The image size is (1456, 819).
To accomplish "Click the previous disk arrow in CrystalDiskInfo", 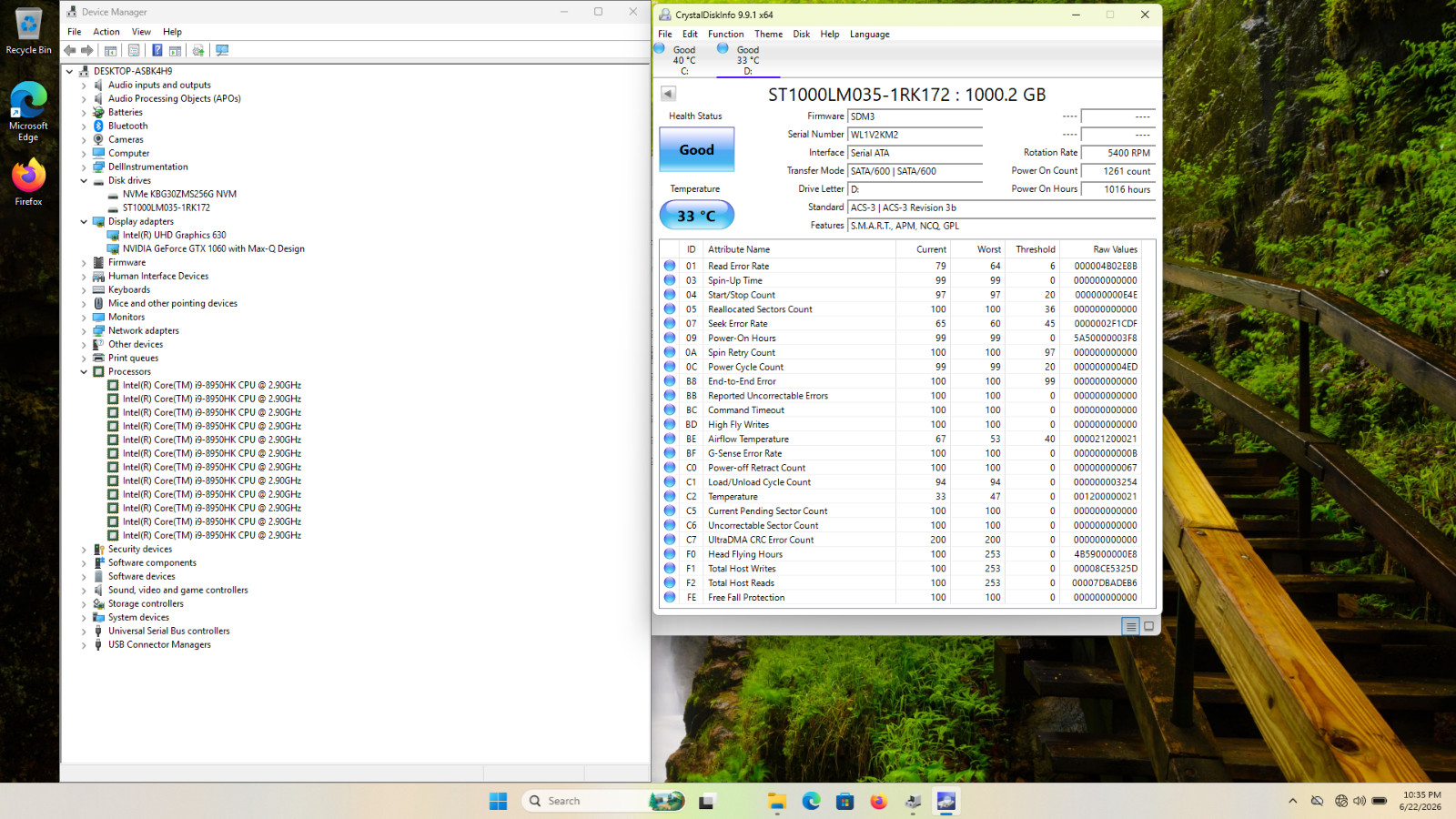I will [668, 94].
